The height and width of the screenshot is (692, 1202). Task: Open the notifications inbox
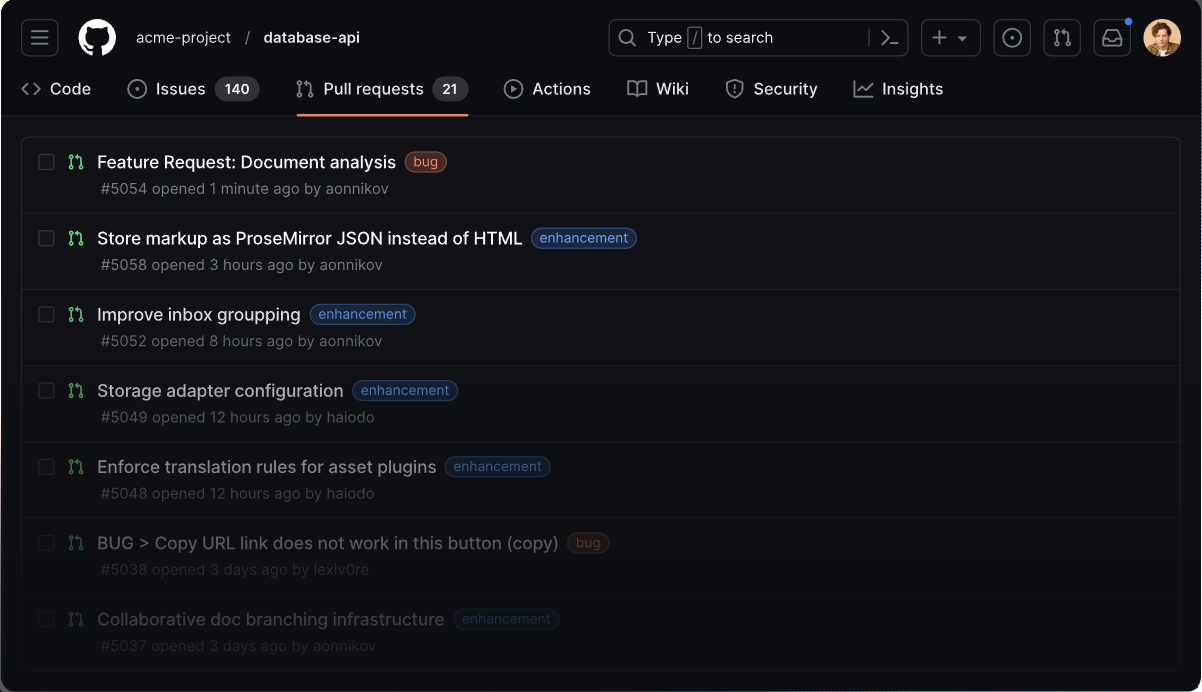point(1112,38)
